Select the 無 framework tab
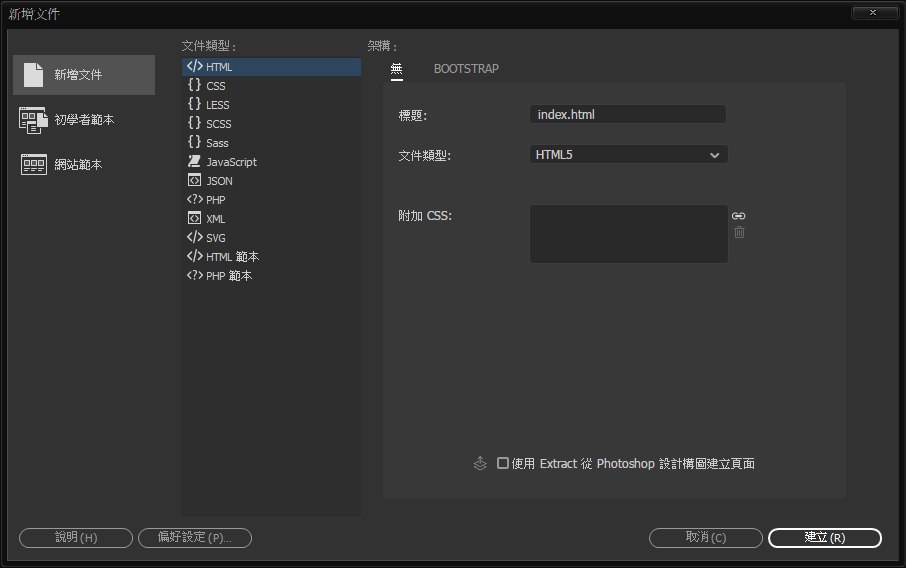This screenshot has height=568, width=906. point(396,69)
